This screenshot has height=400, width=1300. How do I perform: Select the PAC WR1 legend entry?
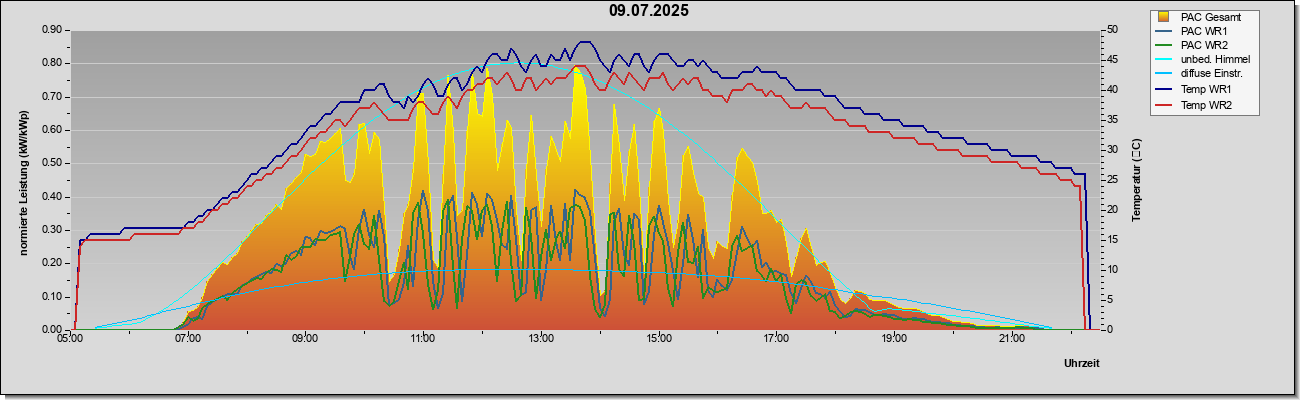tap(1193, 32)
